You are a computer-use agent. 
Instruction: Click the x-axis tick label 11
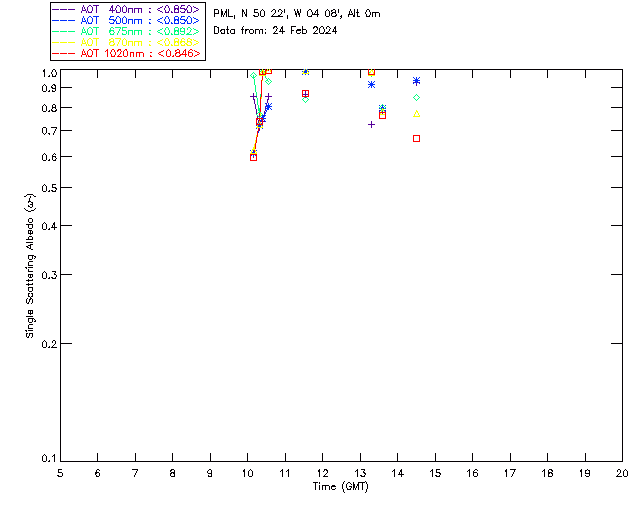285,473
